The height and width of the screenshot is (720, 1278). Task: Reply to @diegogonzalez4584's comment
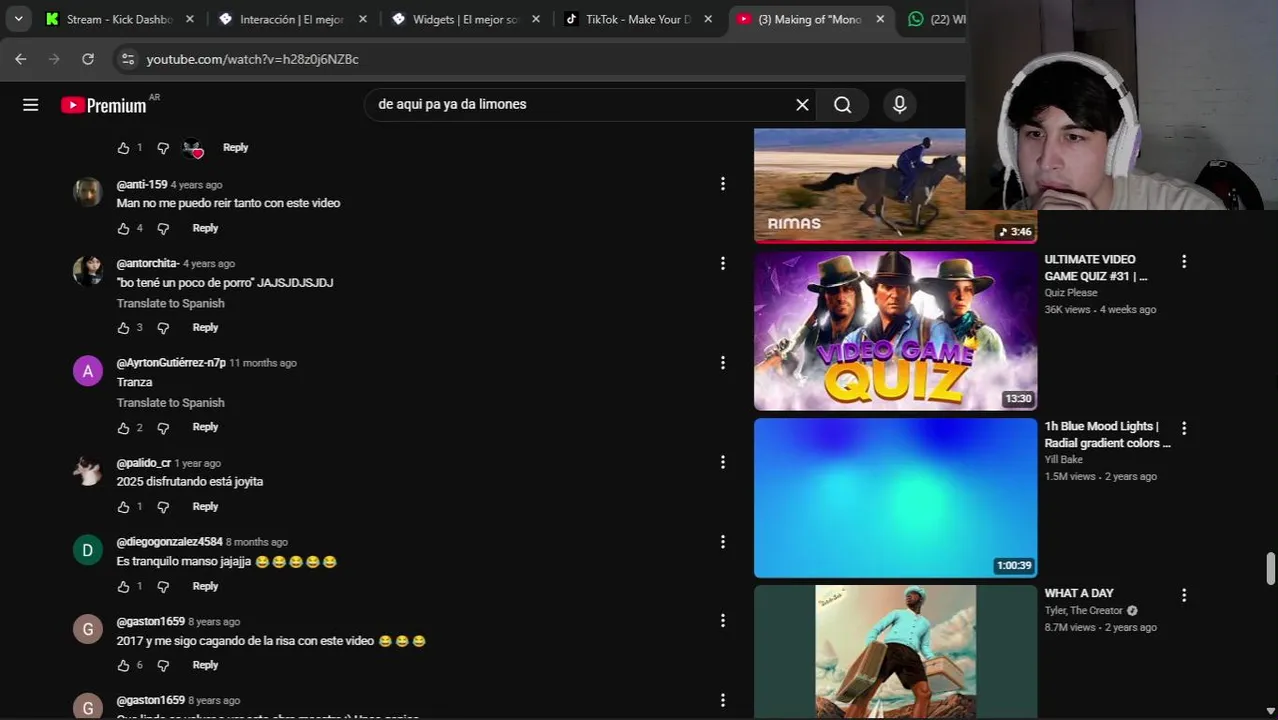(x=205, y=586)
